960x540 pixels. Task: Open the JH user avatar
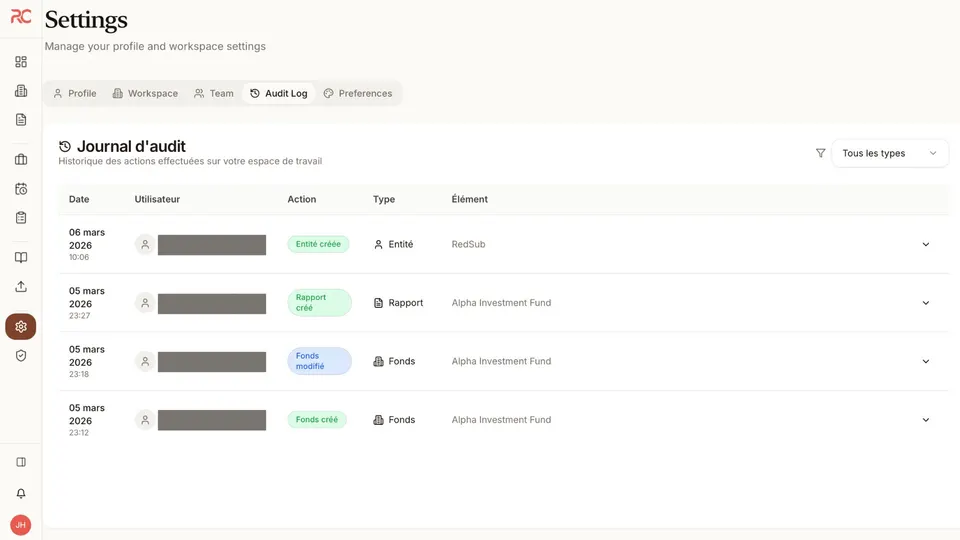pyautogui.click(x=21, y=525)
